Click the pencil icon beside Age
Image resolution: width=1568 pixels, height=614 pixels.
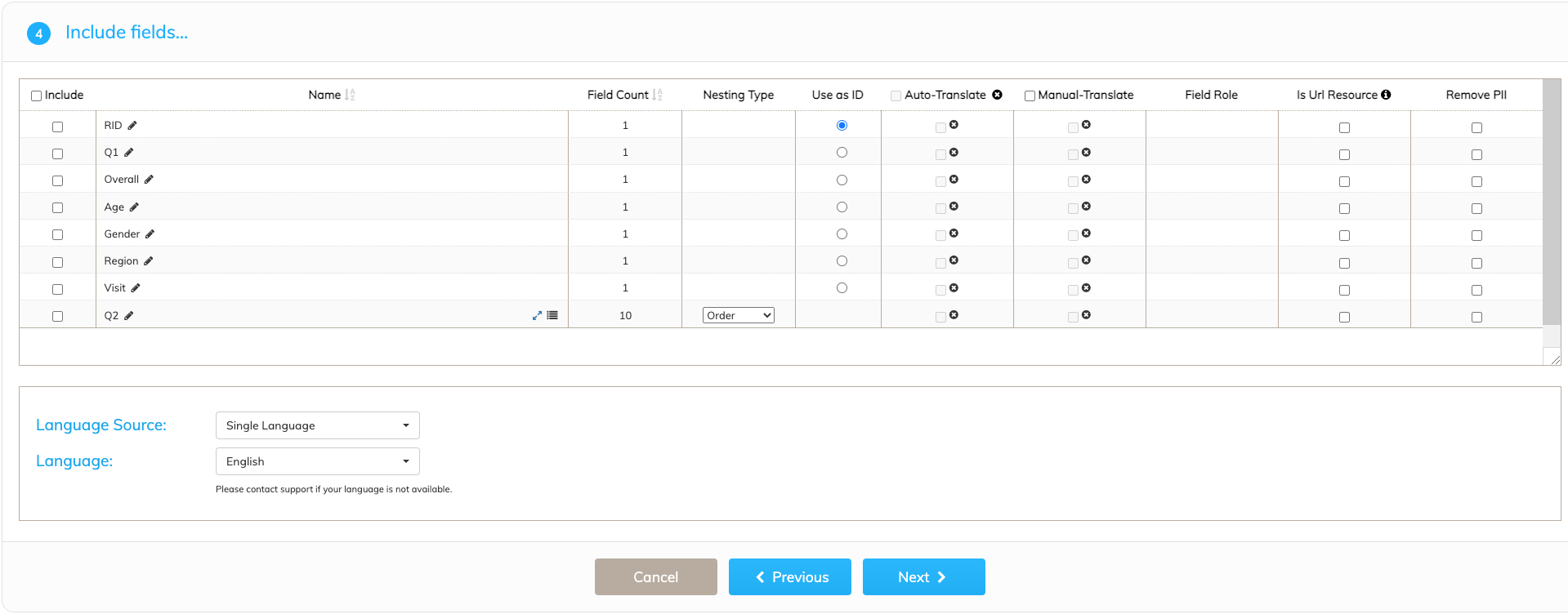click(x=134, y=207)
